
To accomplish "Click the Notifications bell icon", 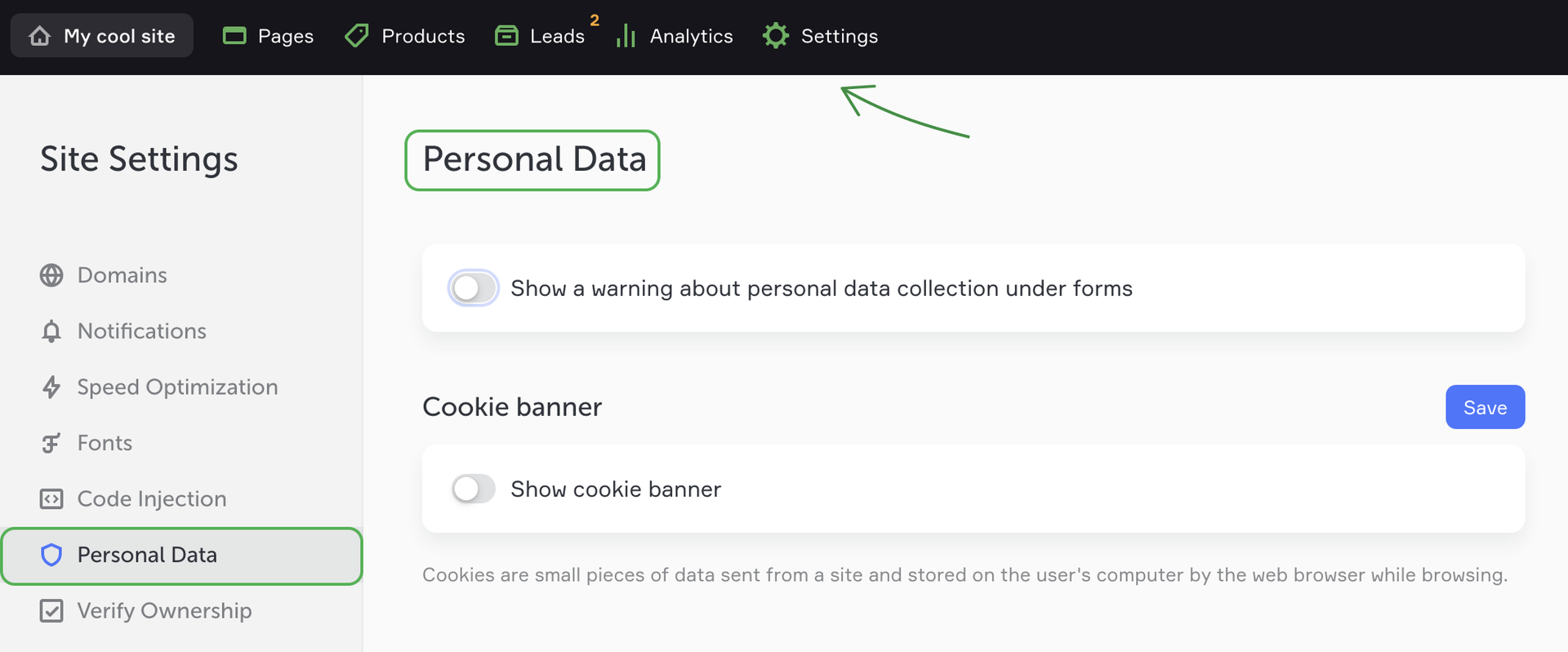I will pos(51,331).
